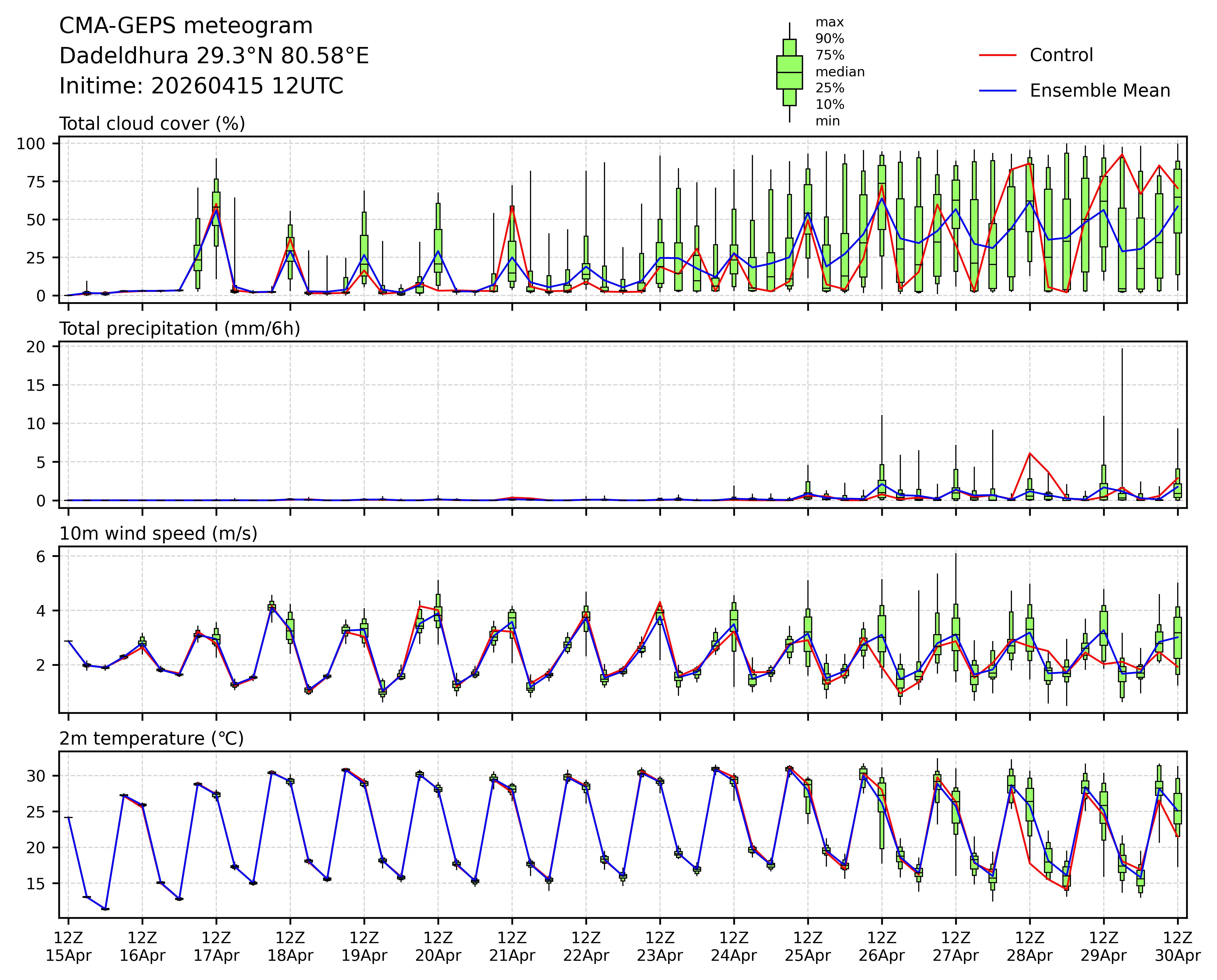Click the 'Total precipitation (mm/6h)' panel title
This screenshot has width=1217, height=980.
coord(180,329)
